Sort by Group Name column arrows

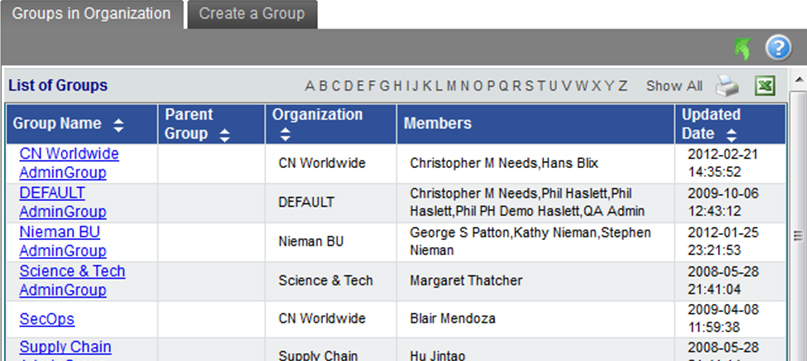(118, 125)
